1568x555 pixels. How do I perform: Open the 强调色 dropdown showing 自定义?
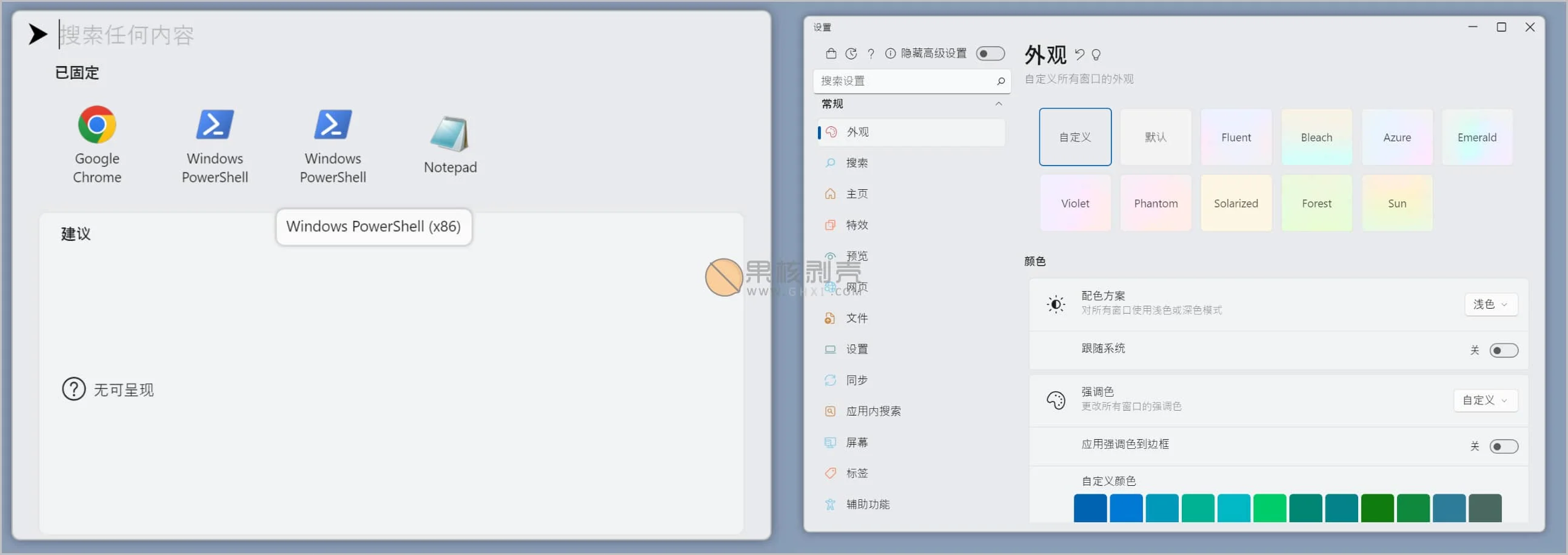(x=1484, y=400)
